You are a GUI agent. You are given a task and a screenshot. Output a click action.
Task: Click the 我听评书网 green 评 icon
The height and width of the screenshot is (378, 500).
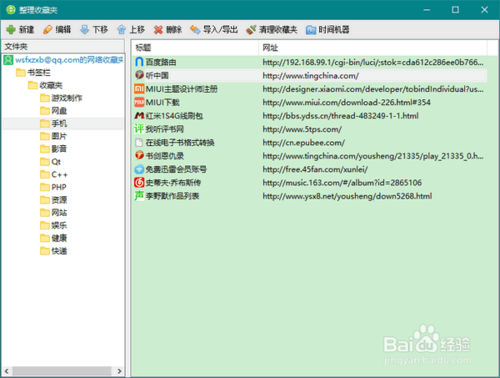coord(139,129)
